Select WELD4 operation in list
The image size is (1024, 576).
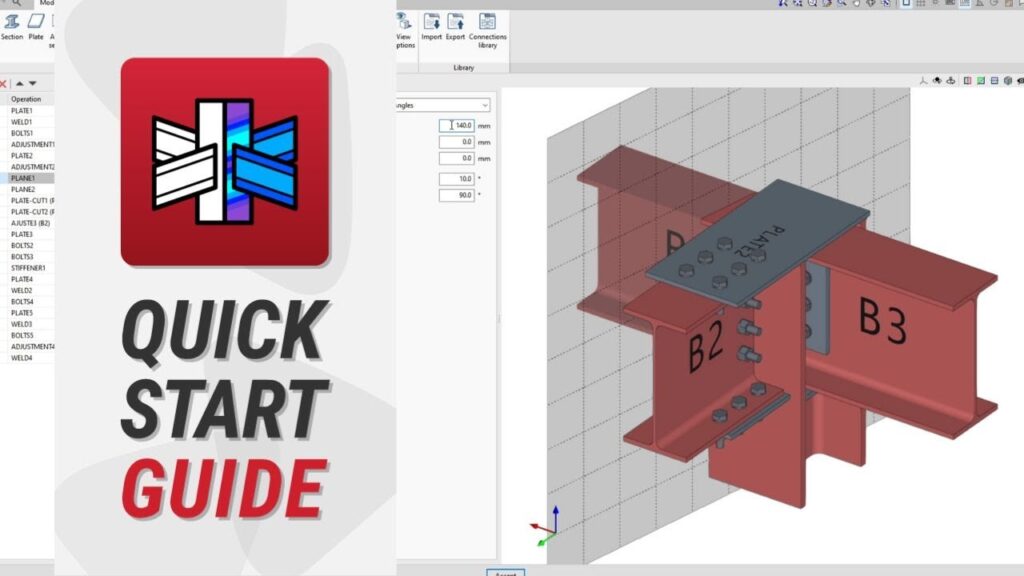point(22,358)
